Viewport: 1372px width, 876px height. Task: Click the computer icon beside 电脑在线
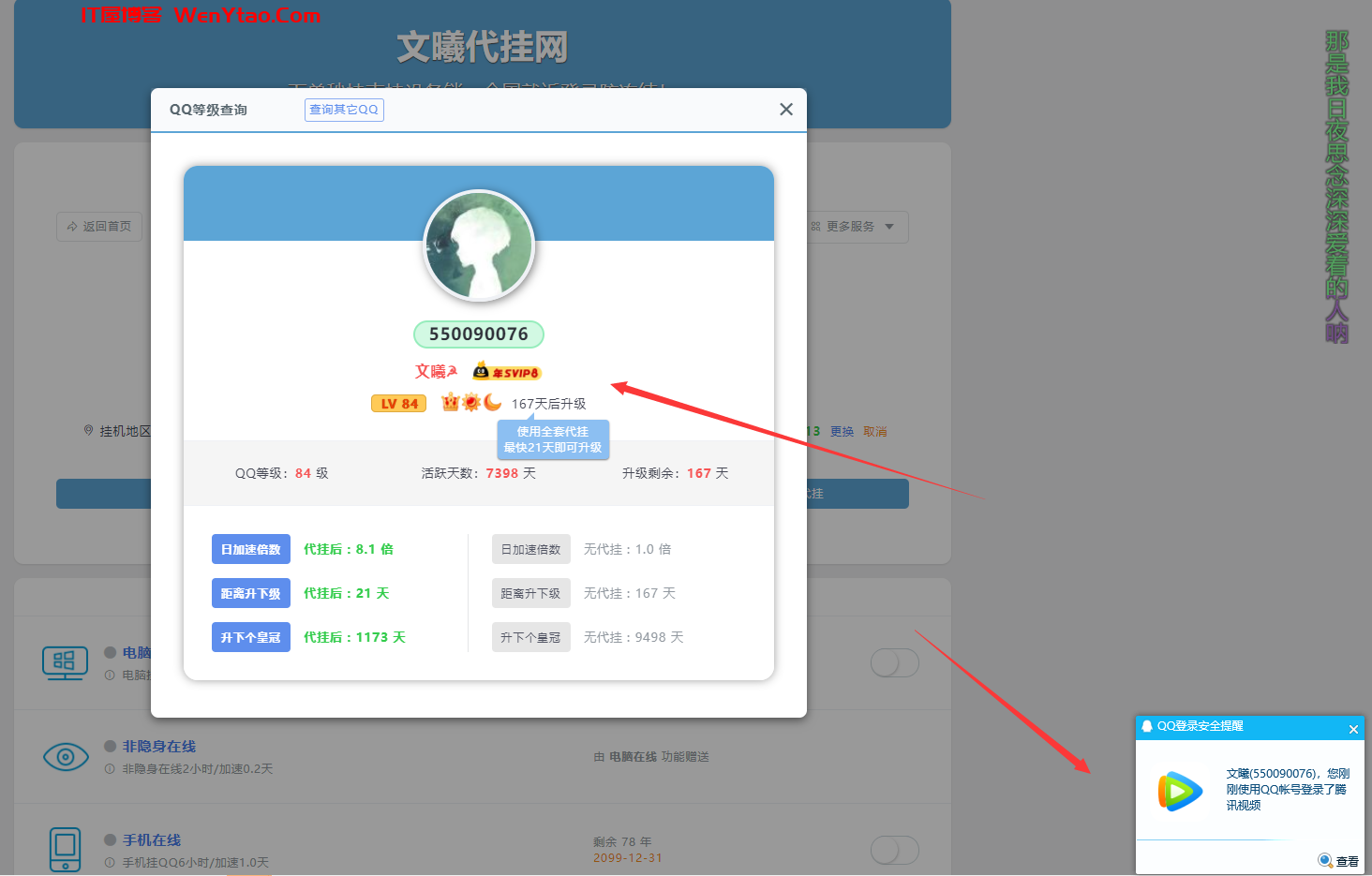(65, 662)
